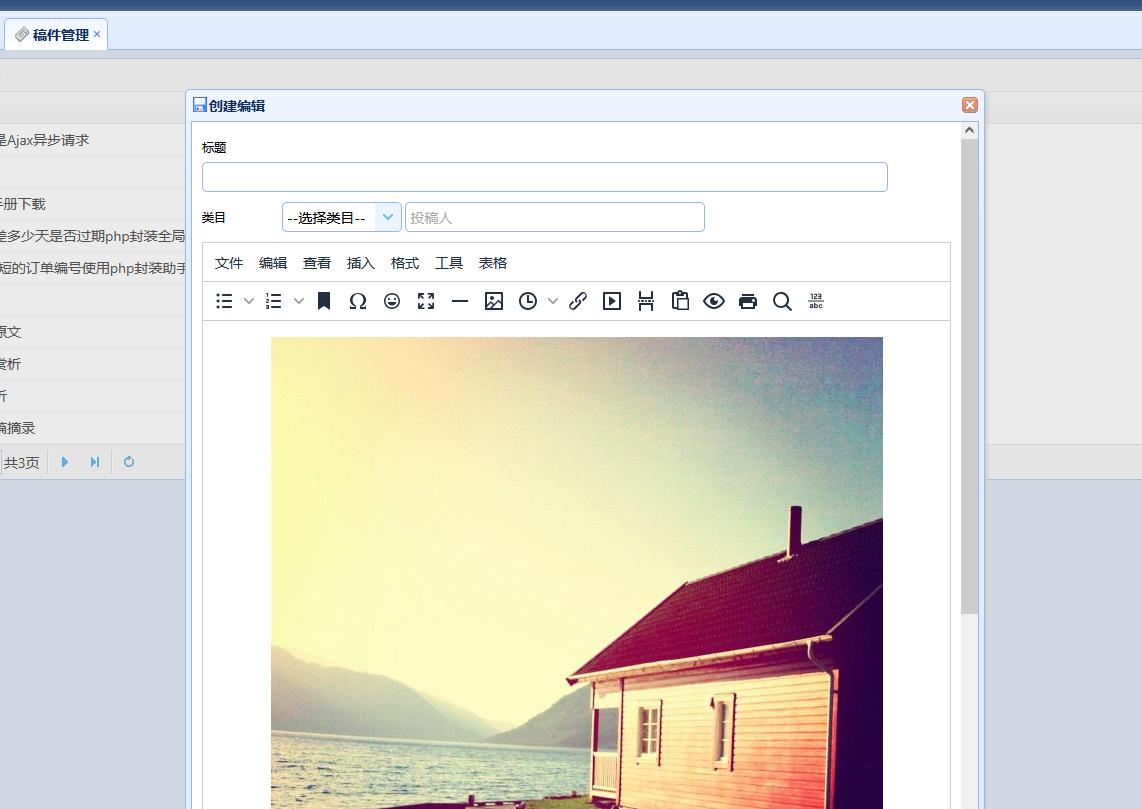Click the word count icon
This screenshot has height=809, width=1142.
[x=816, y=301]
